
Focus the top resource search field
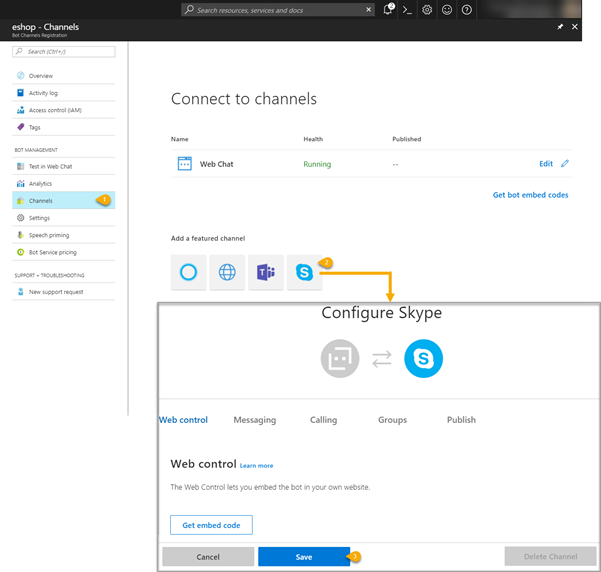(x=278, y=10)
